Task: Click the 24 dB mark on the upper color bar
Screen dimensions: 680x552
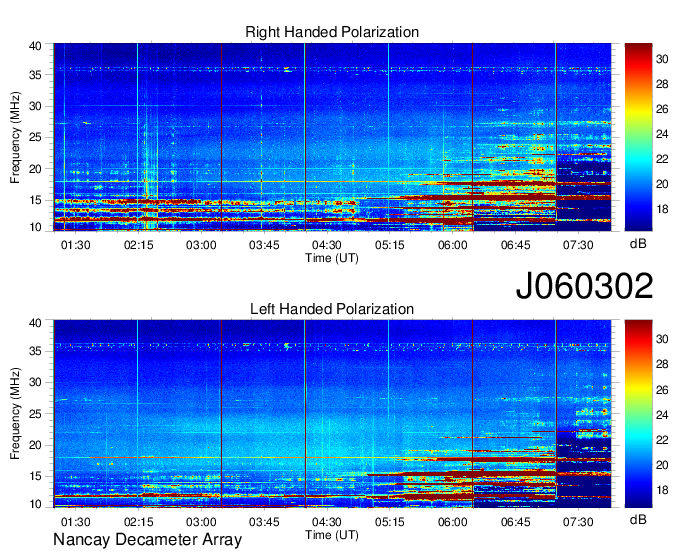Action: [x=662, y=134]
